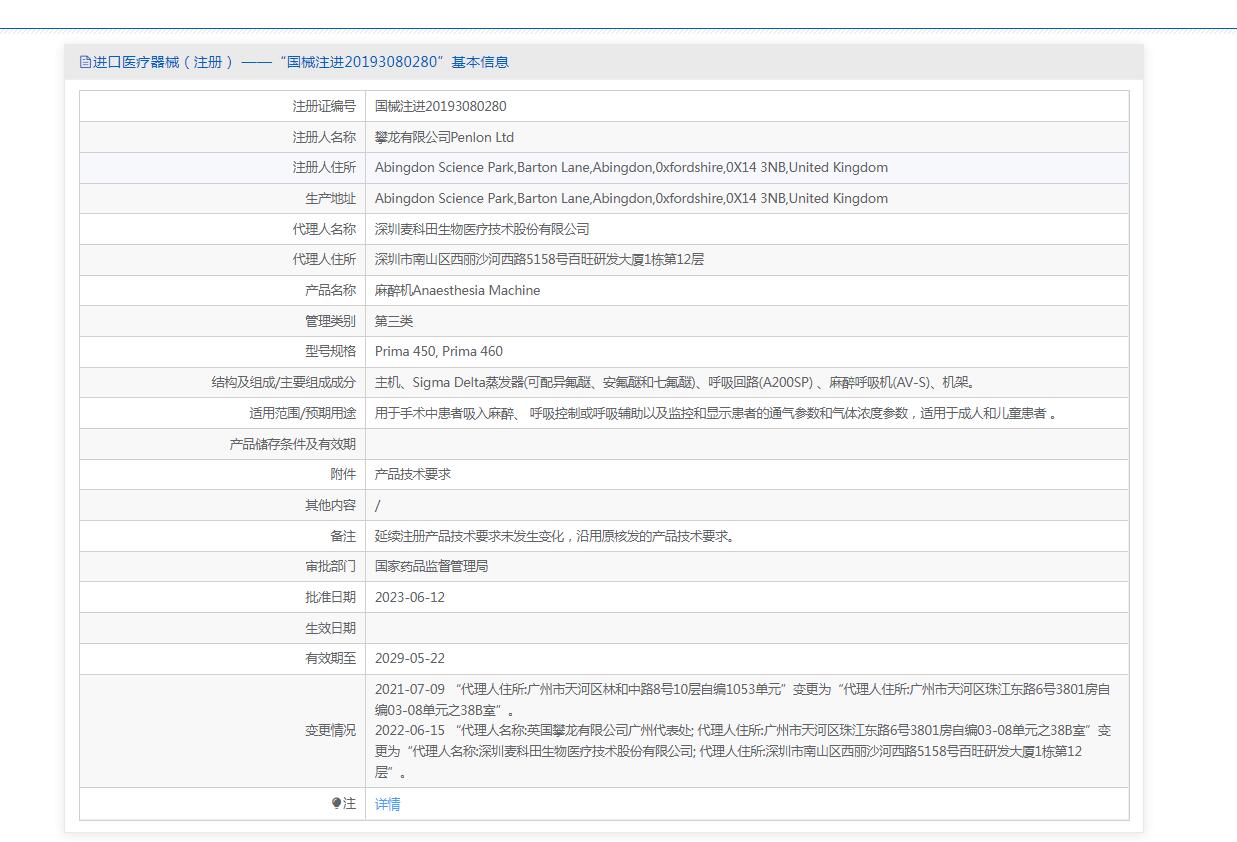Click registrant name 攀龙有限公司Penlon Ltd
The image size is (1237, 842).
click(x=444, y=137)
